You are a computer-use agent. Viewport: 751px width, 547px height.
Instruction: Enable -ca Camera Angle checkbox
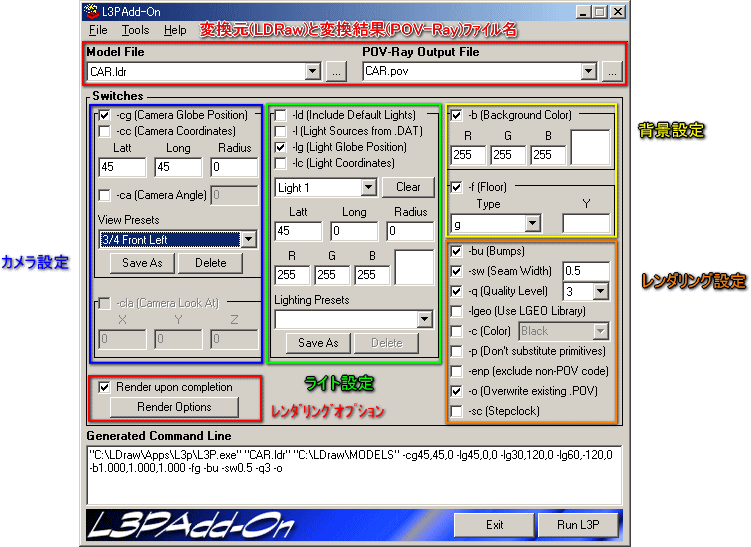(104, 195)
